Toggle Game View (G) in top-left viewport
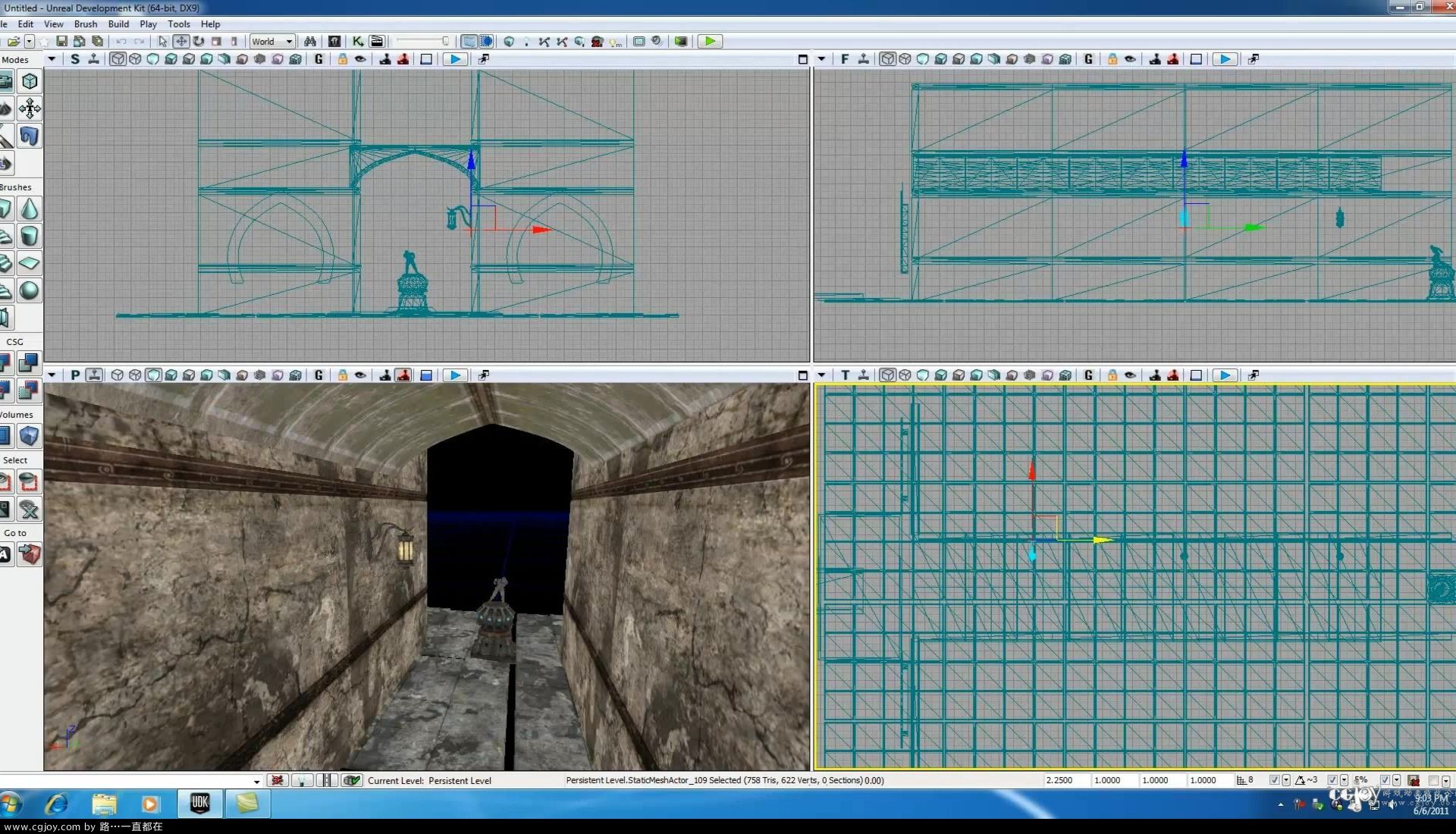 pyautogui.click(x=318, y=59)
